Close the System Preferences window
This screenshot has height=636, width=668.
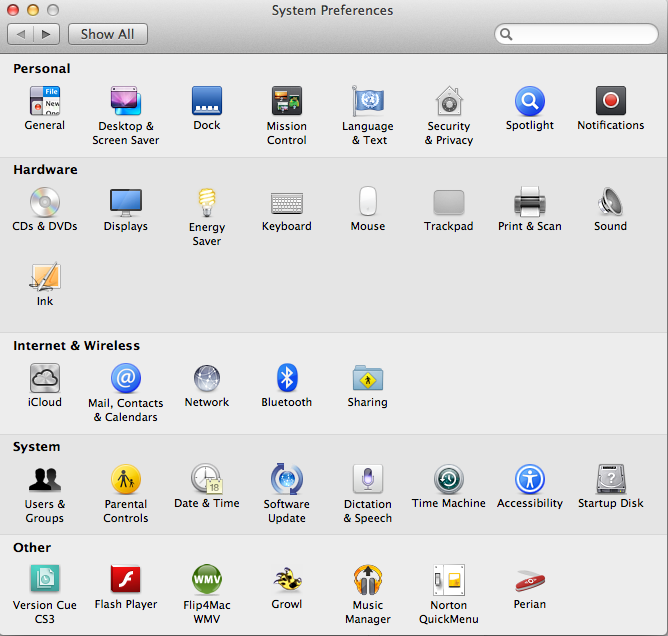[x=13, y=9]
